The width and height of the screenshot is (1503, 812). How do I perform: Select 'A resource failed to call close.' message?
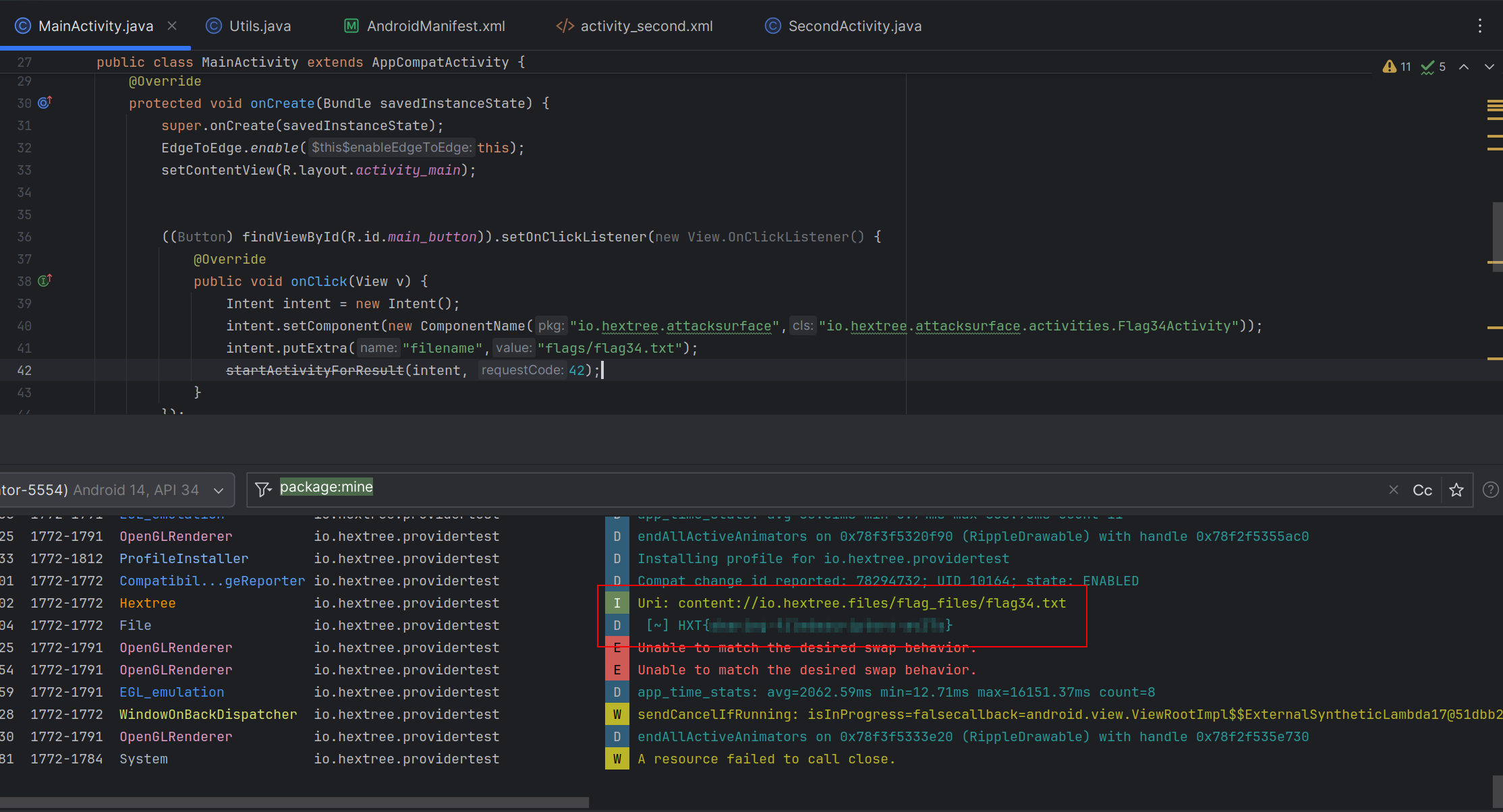(x=766, y=759)
